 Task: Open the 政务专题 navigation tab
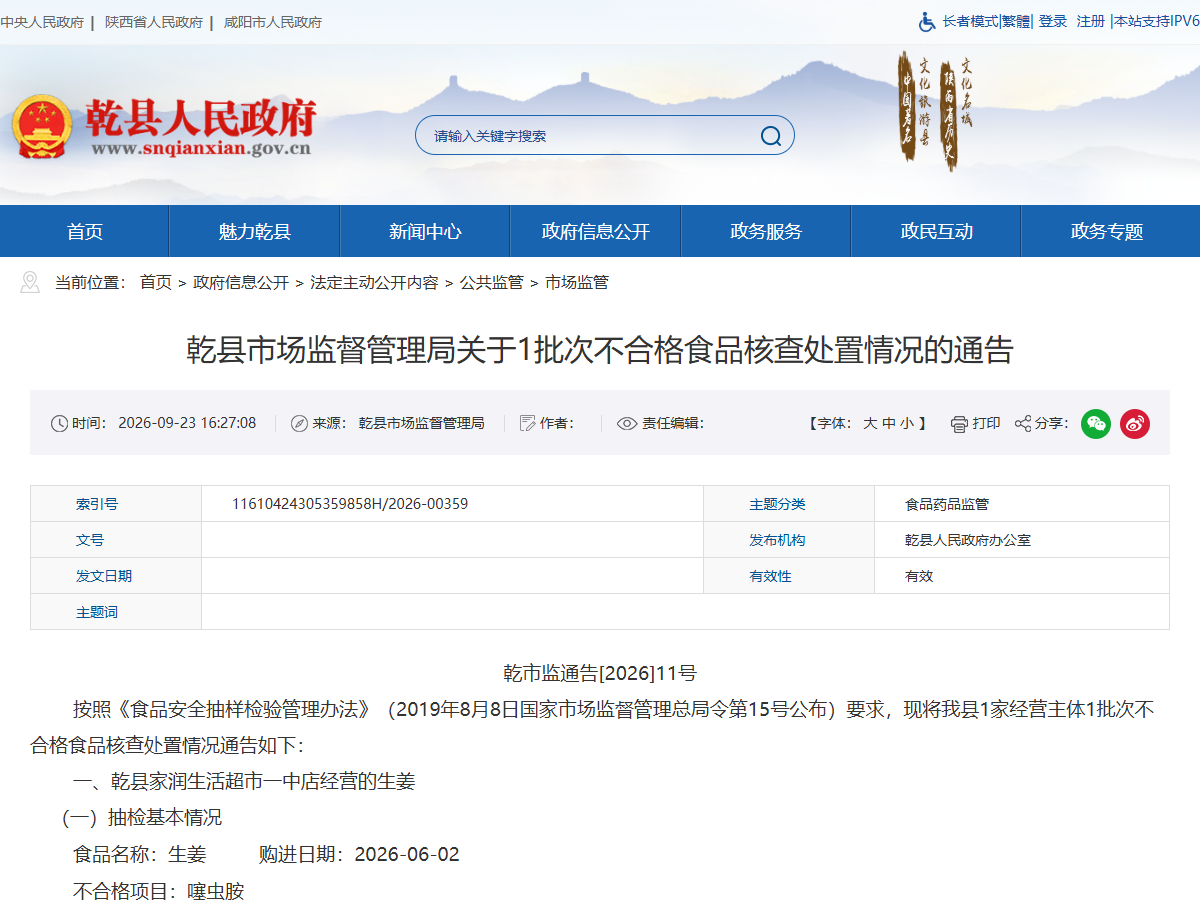[1107, 231]
